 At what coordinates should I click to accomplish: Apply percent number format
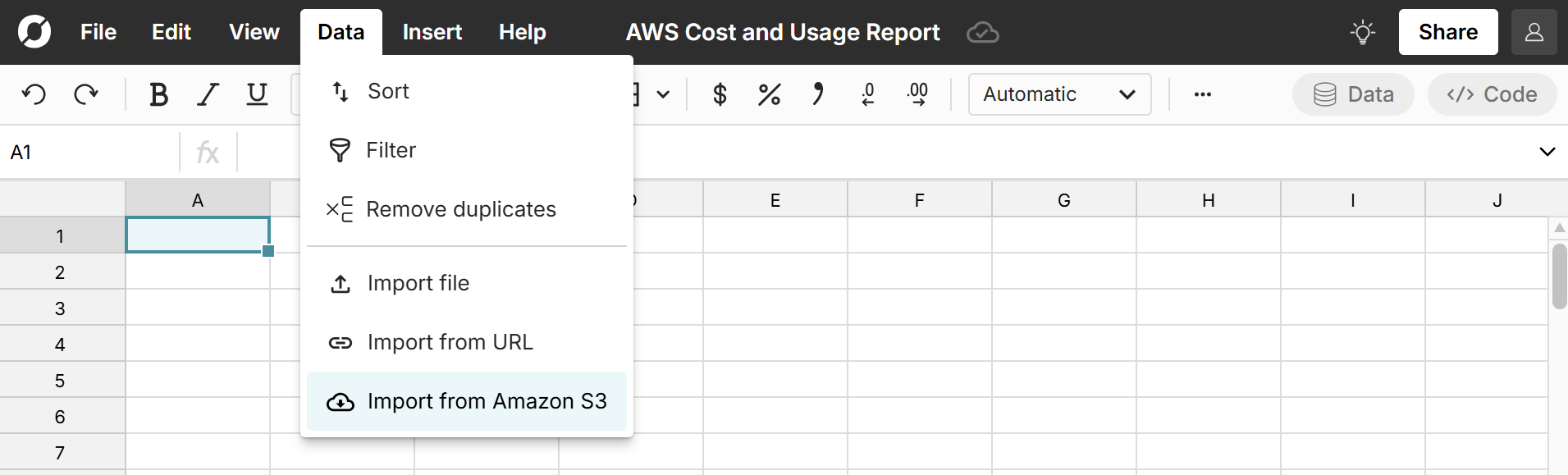pos(769,94)
